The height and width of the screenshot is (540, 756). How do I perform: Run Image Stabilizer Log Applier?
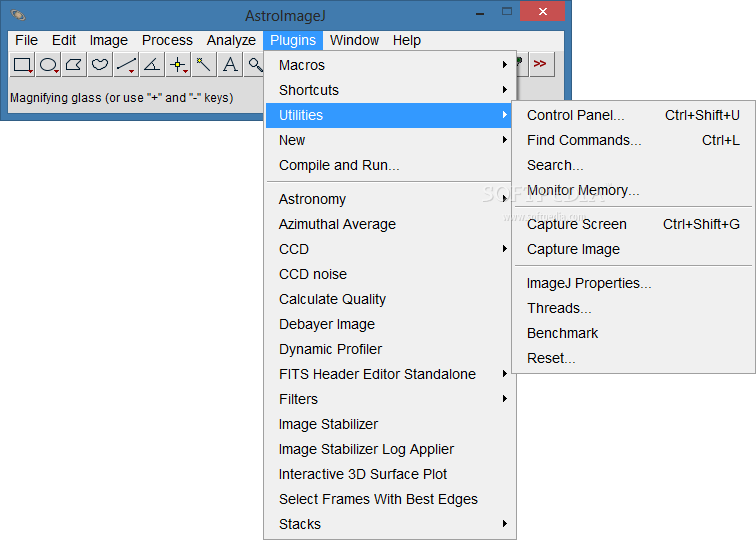coord(391,449)
